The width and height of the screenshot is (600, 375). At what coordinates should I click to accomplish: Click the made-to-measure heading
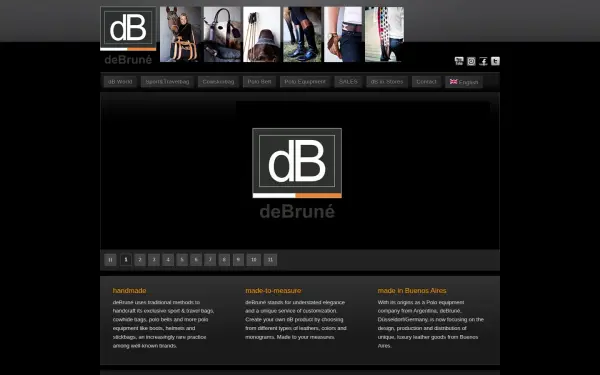click(273, 291)
